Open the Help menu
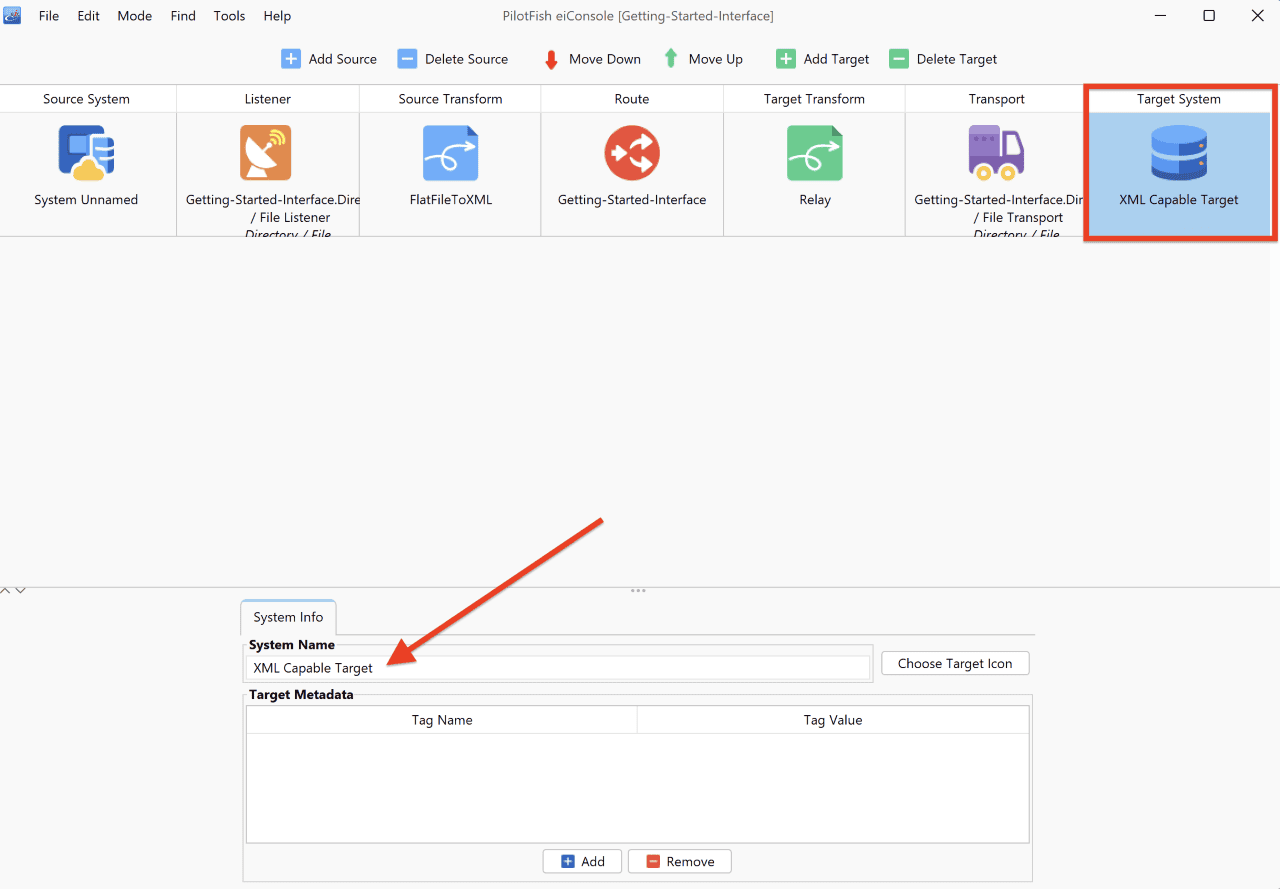The image size is (1280, 889). point(277,16)
